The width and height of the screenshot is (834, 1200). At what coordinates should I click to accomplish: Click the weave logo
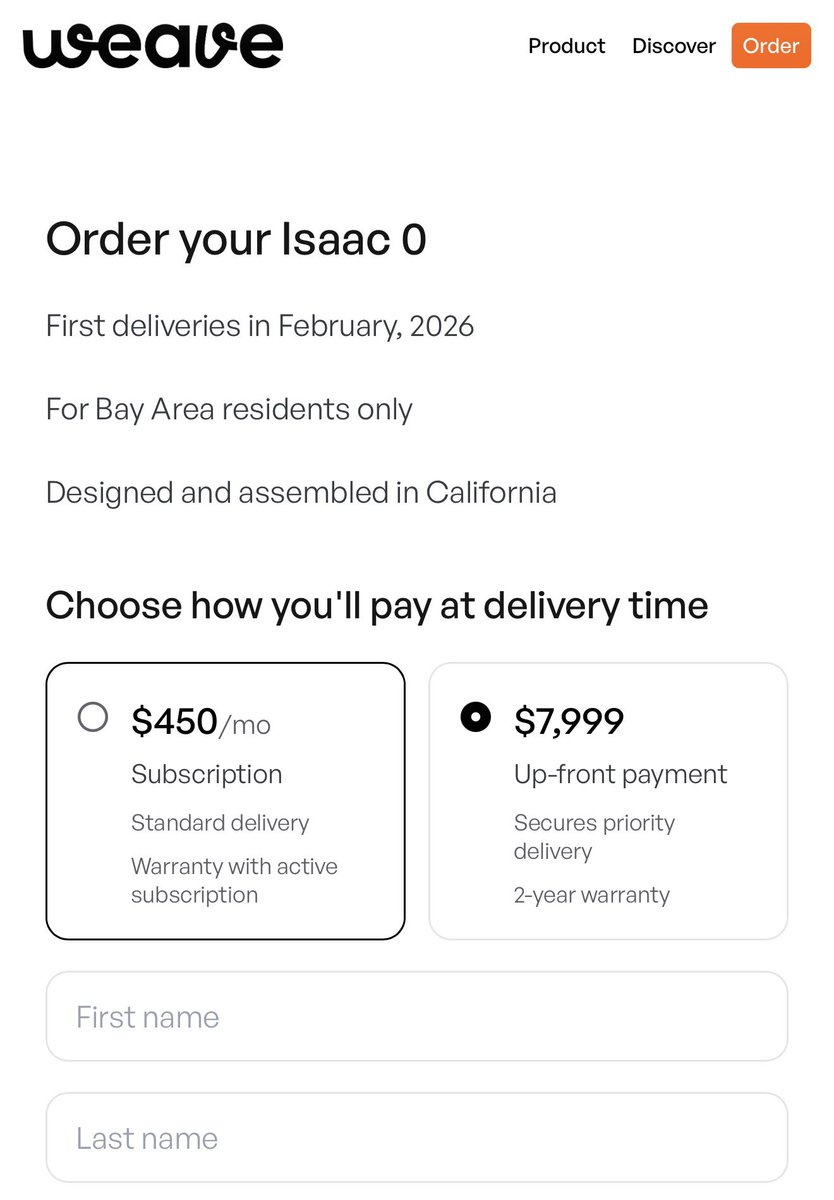pyautogui.click(x=153, y=46)
